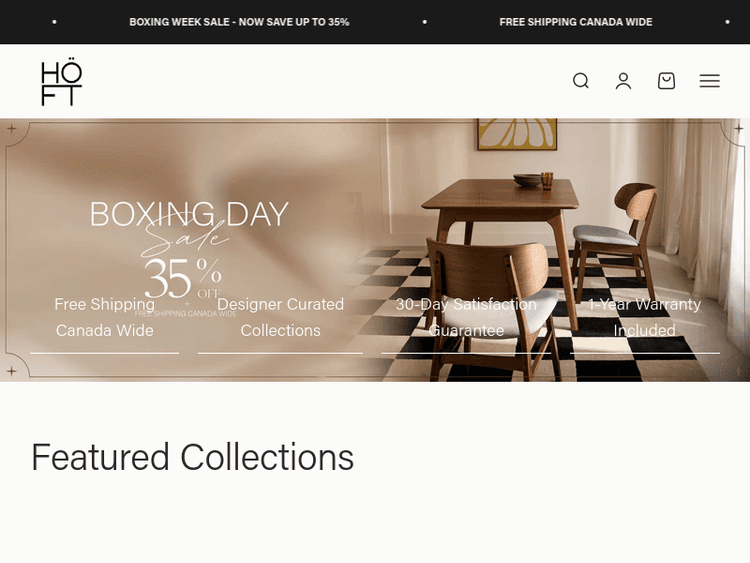Image resolution: width=750 pixels, height=563 pixels.
Task: Click the wall artwork in banner
Action: tap(517, 134)
